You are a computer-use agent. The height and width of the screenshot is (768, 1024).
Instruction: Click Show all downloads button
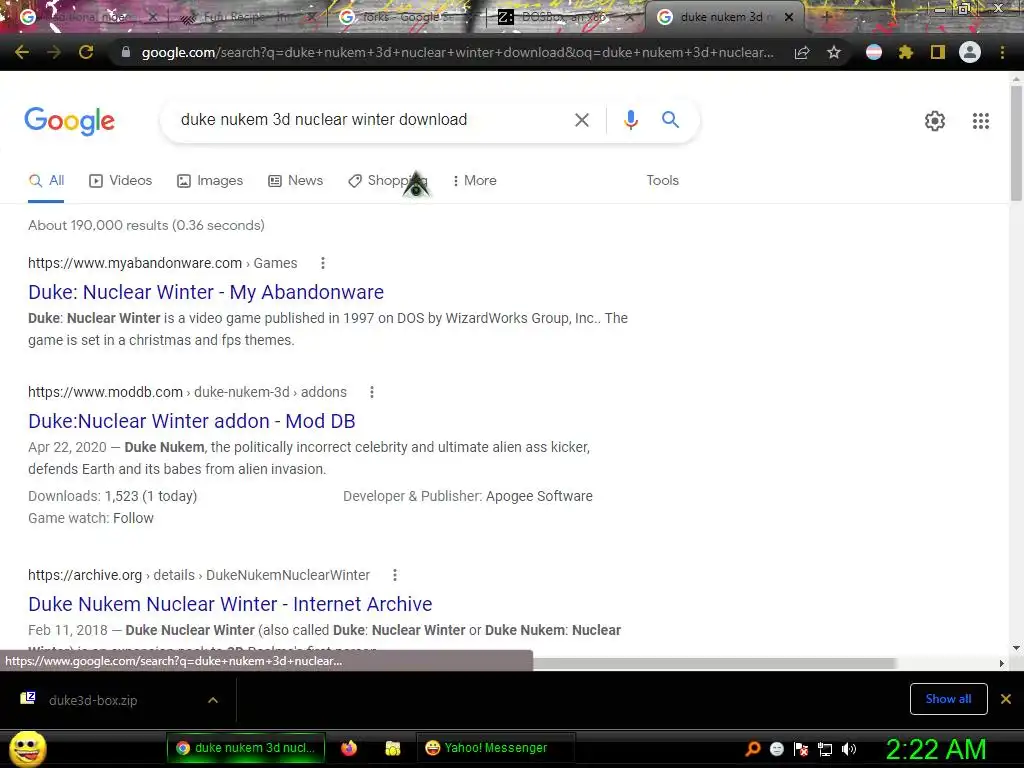pos(948,699)
